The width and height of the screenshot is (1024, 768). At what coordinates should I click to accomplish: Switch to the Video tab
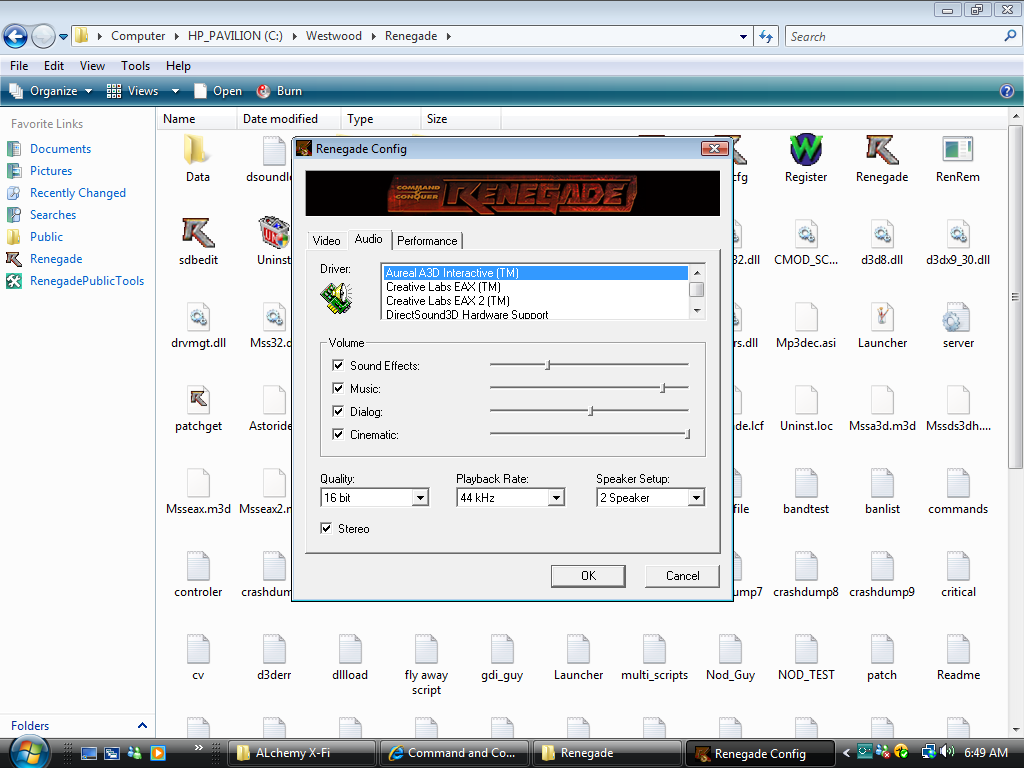[326, 241]
